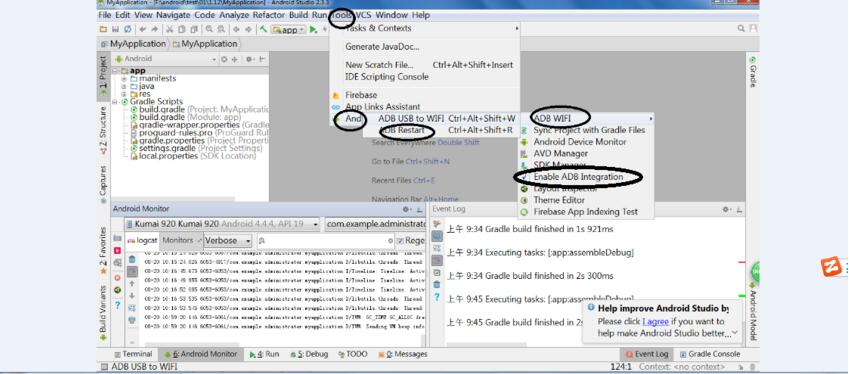Open the Terminal tool window tab

[x=133, y=354]
